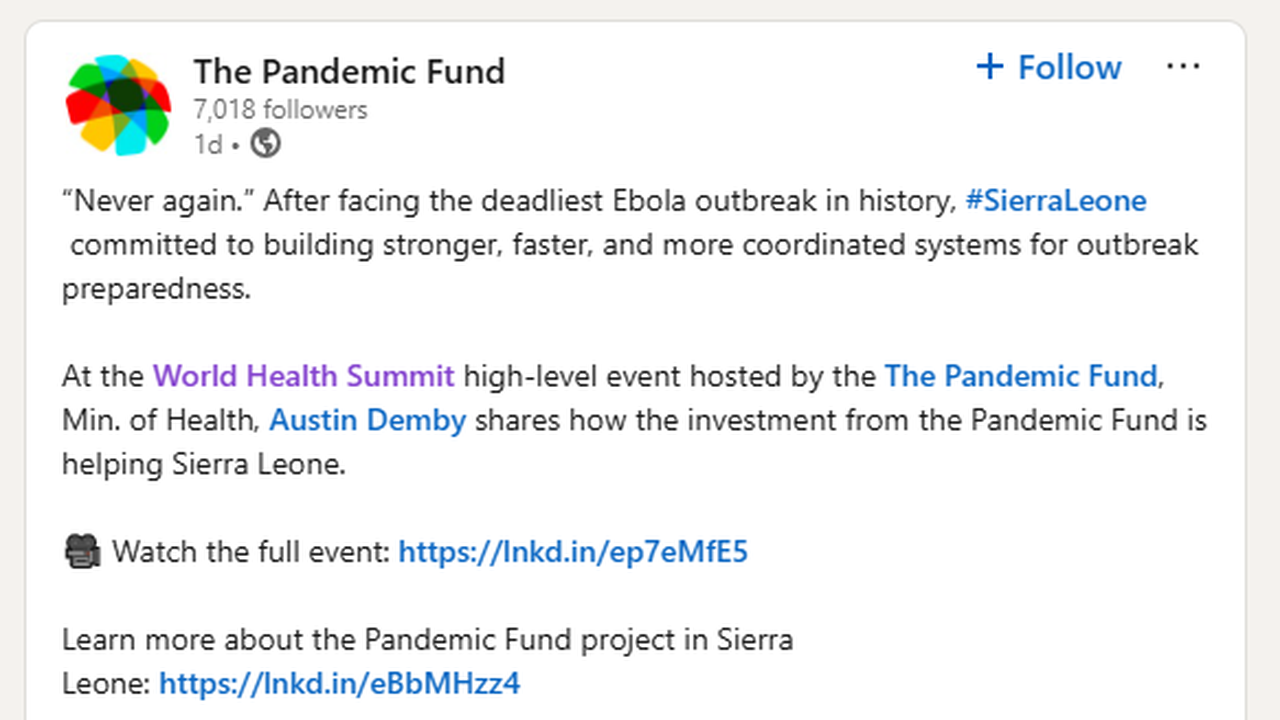Open the lnkd.in/eBbMHzz4 project link
The height and width of the screenshot is (720, 1280).
(x=340, y=684)
